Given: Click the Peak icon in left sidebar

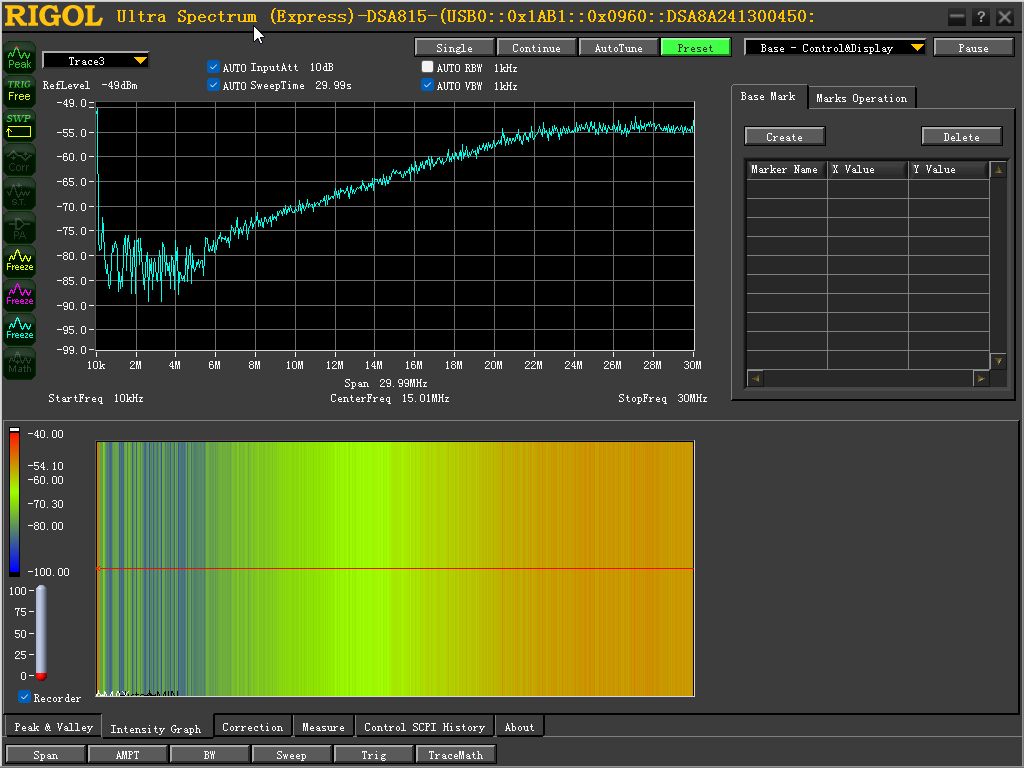Looking at the screenshot, I should click(x=19, y=57).
